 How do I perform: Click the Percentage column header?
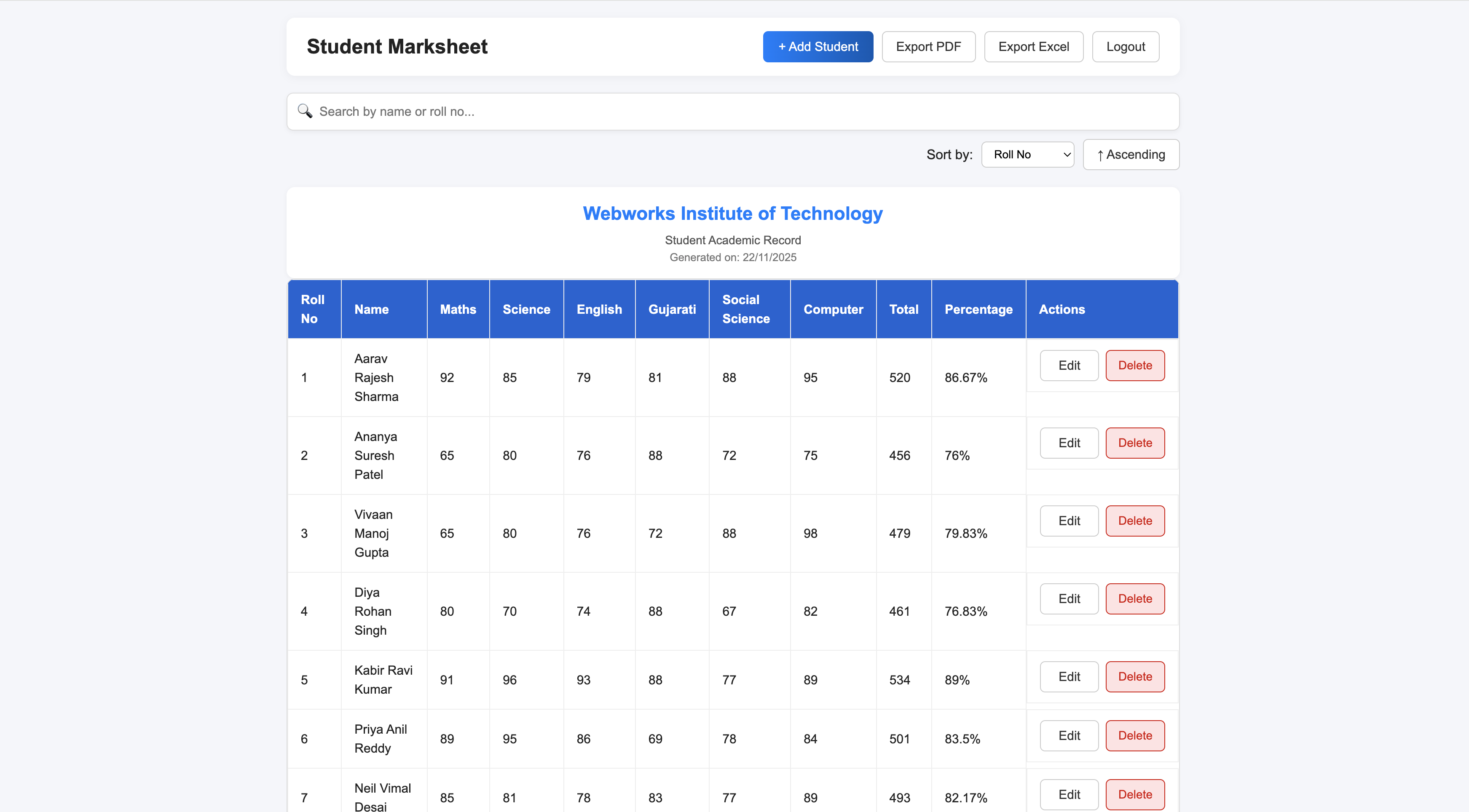978,309
